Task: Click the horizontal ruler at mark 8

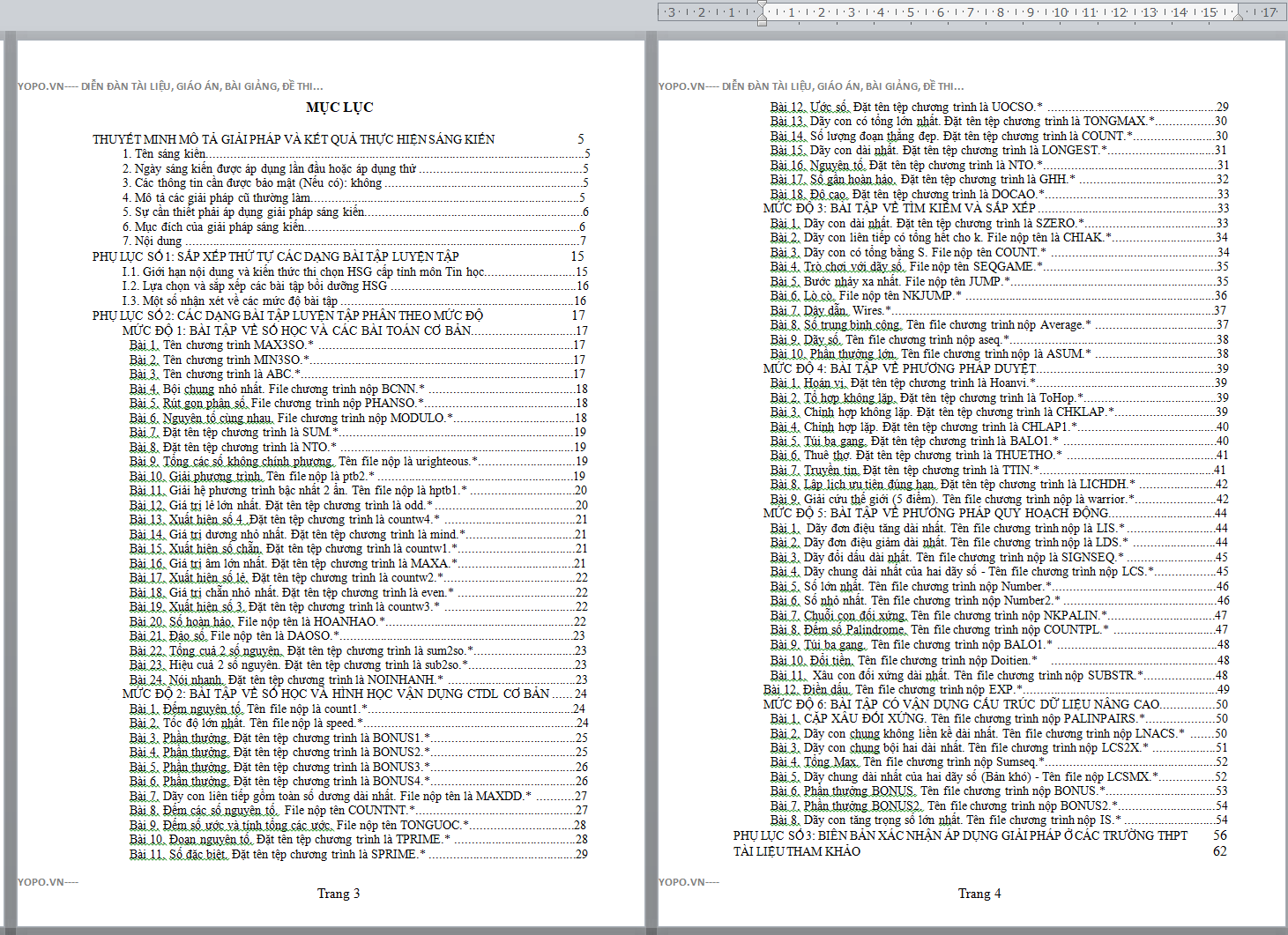Action: point(1000,12)
